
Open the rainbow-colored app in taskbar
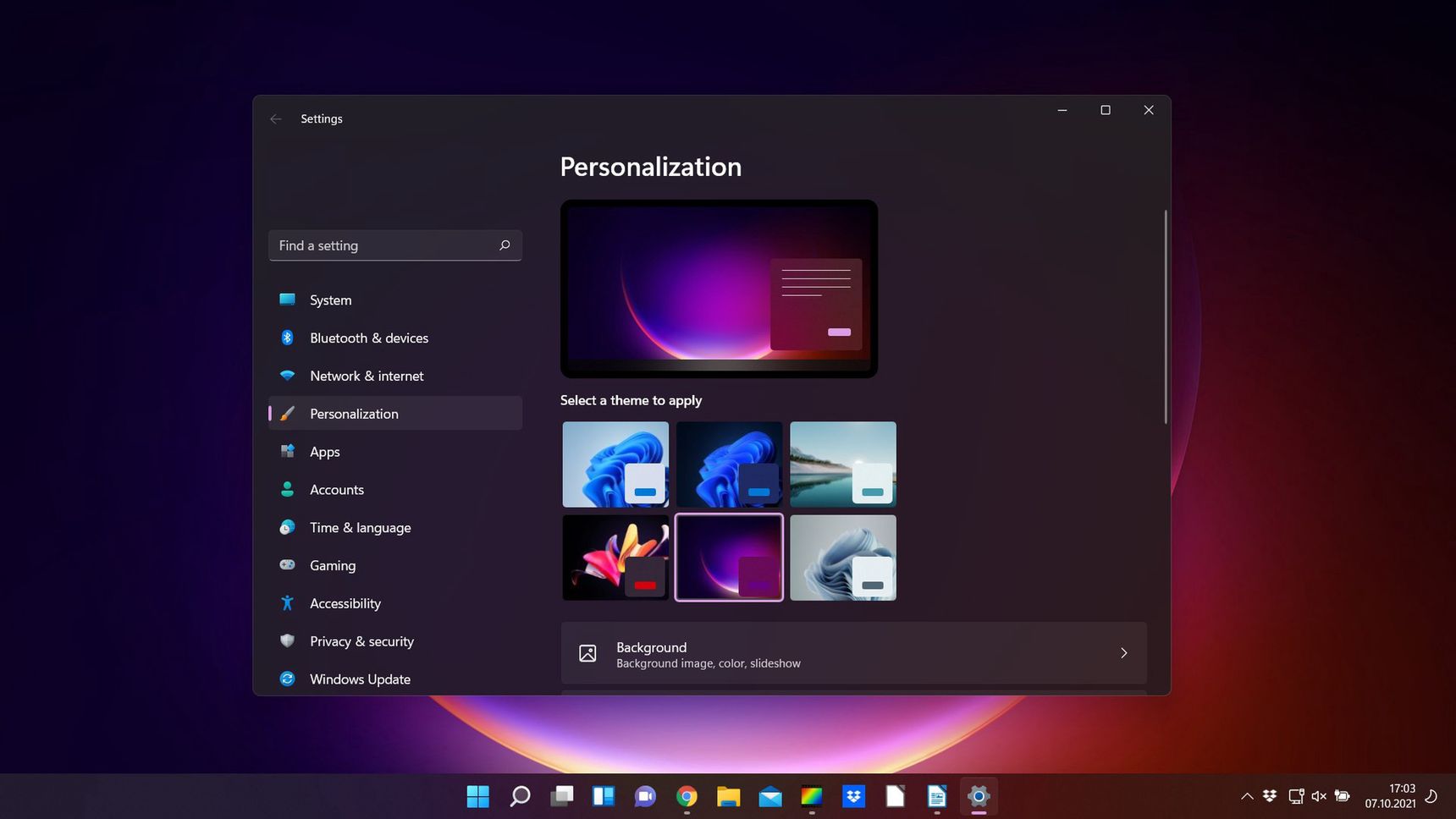click(x=812, y=796)
